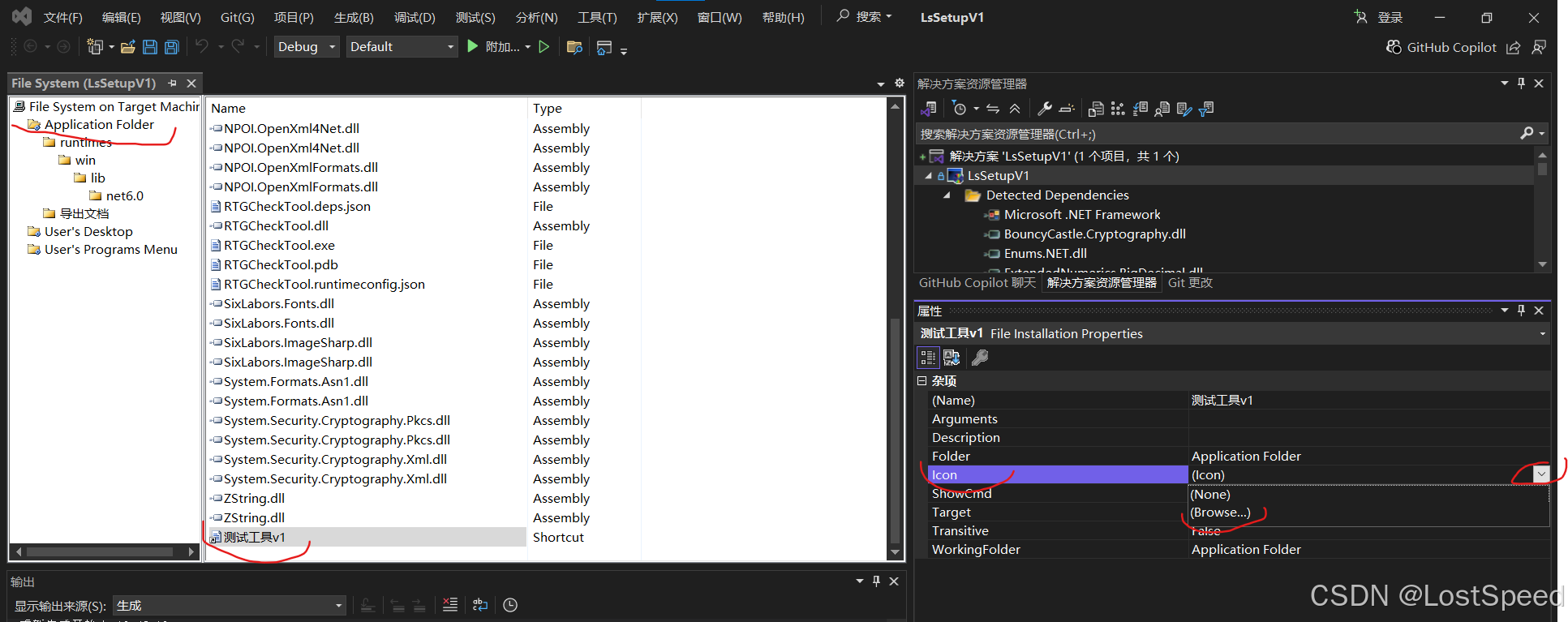1568x622 pixels.
Task: Select the Application Folder tree node
Action: click(x=98, y=125)
